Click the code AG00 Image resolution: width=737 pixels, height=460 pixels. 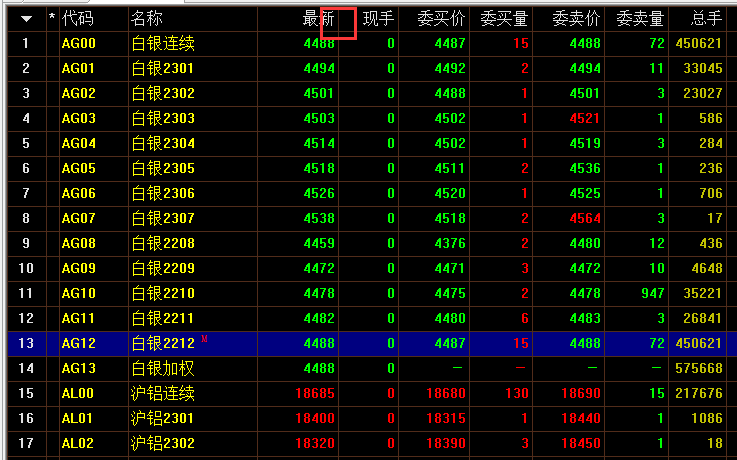[78, 44]
